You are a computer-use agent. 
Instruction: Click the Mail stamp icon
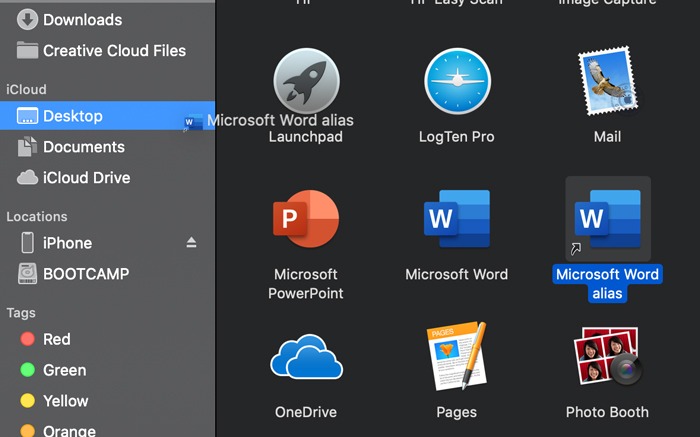coord(607,82)
